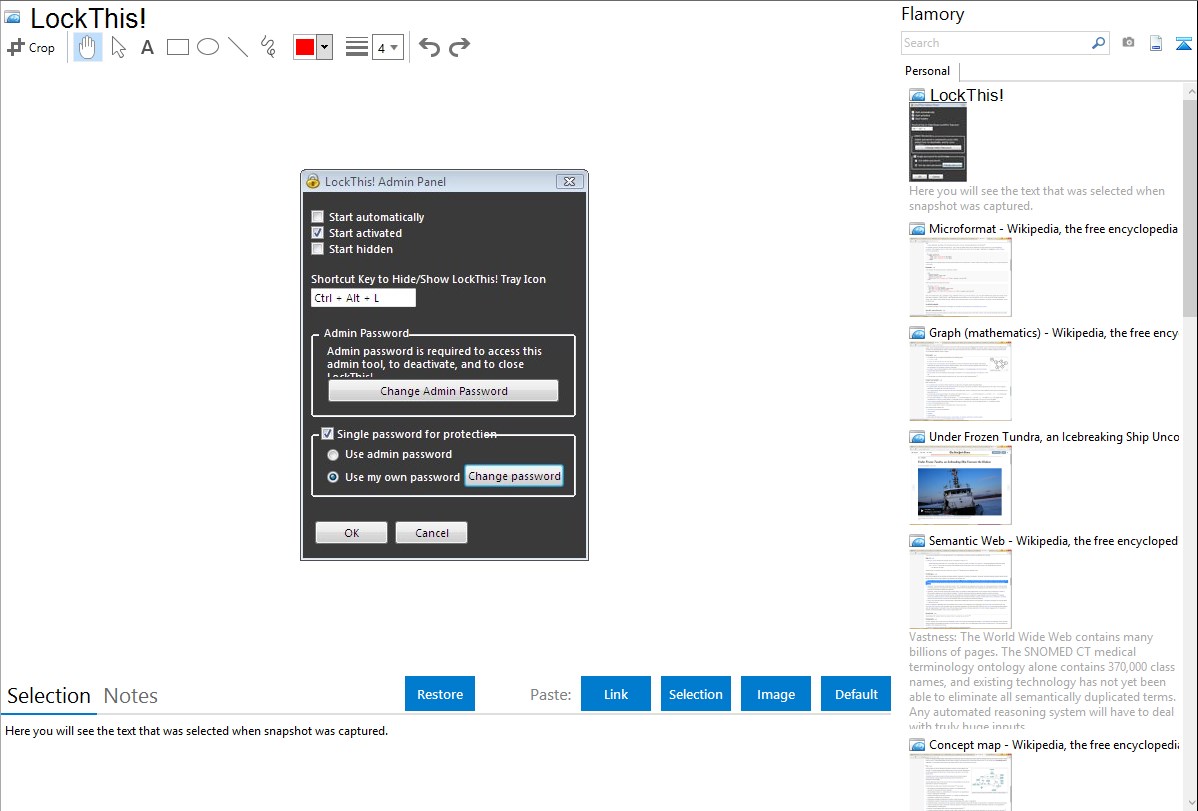Click the blue Selection paste button
This screenshot has height=811, width=1198.
point(696,694)
